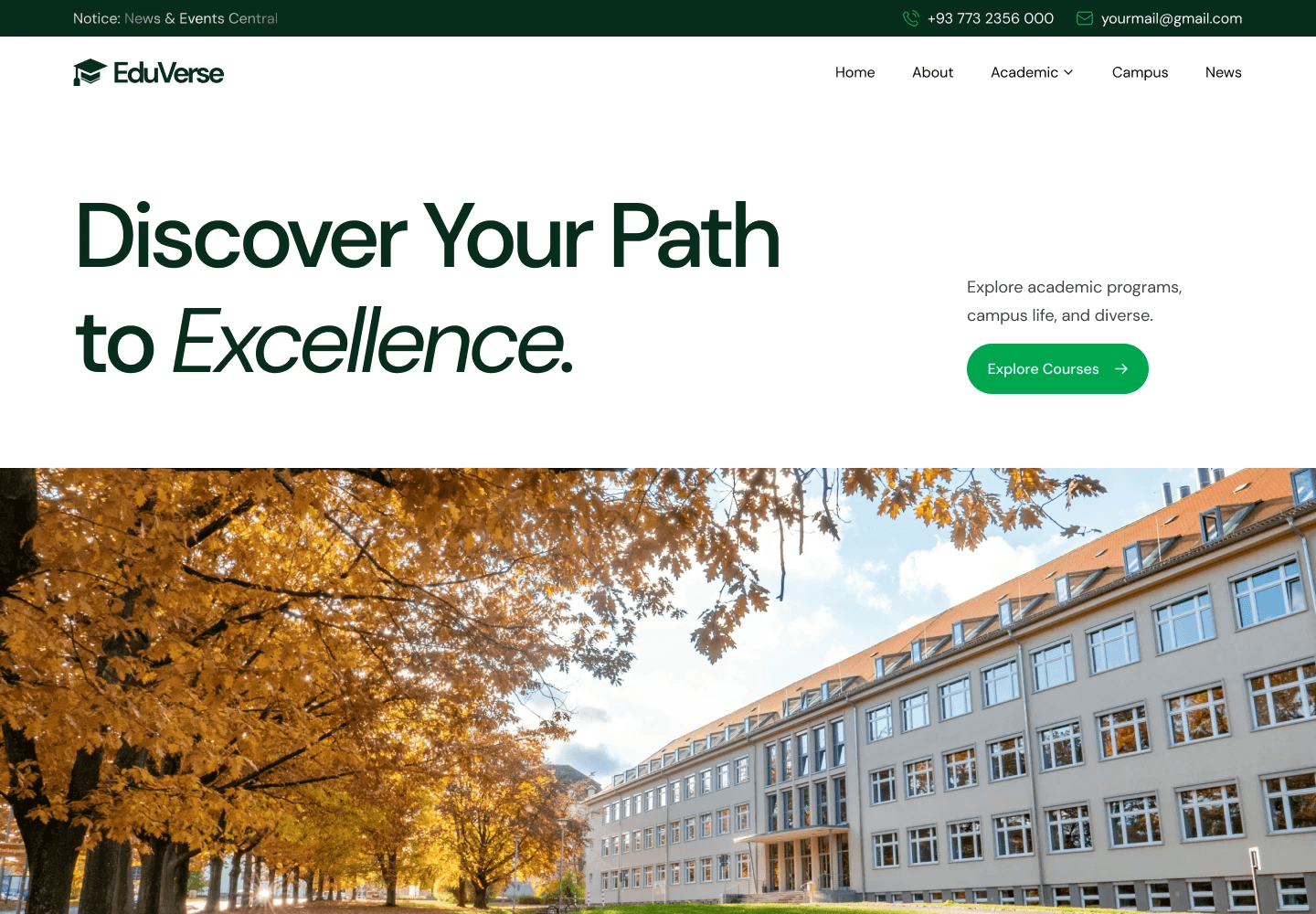Click the Discover Your Path headline

[x=428, y=236]
